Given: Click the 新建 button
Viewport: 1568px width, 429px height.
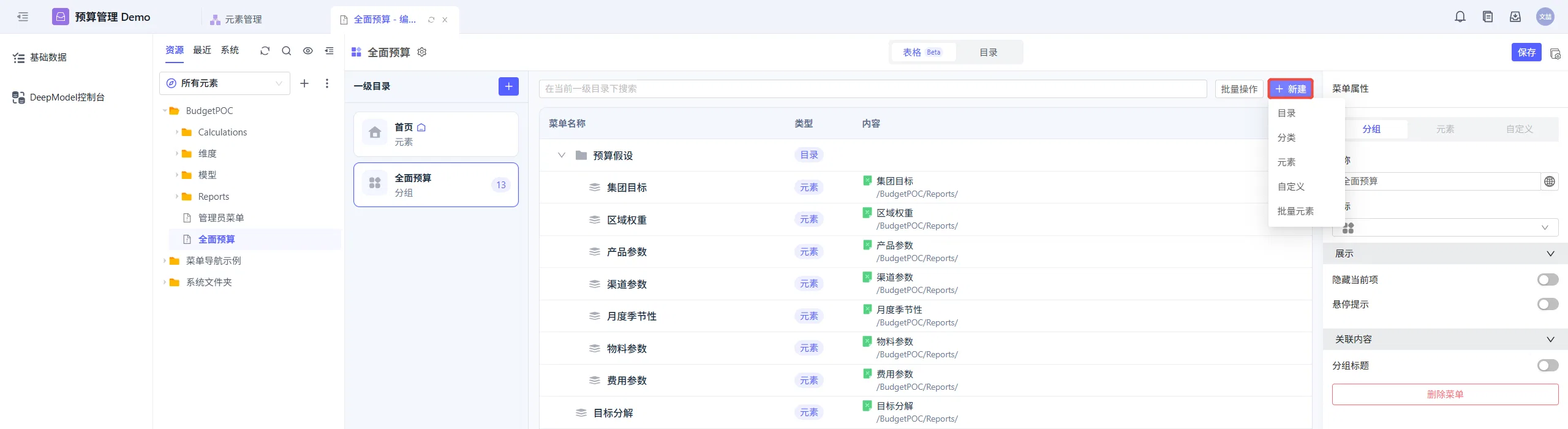Looking at the screenshot, I should tap(1291, 89).
